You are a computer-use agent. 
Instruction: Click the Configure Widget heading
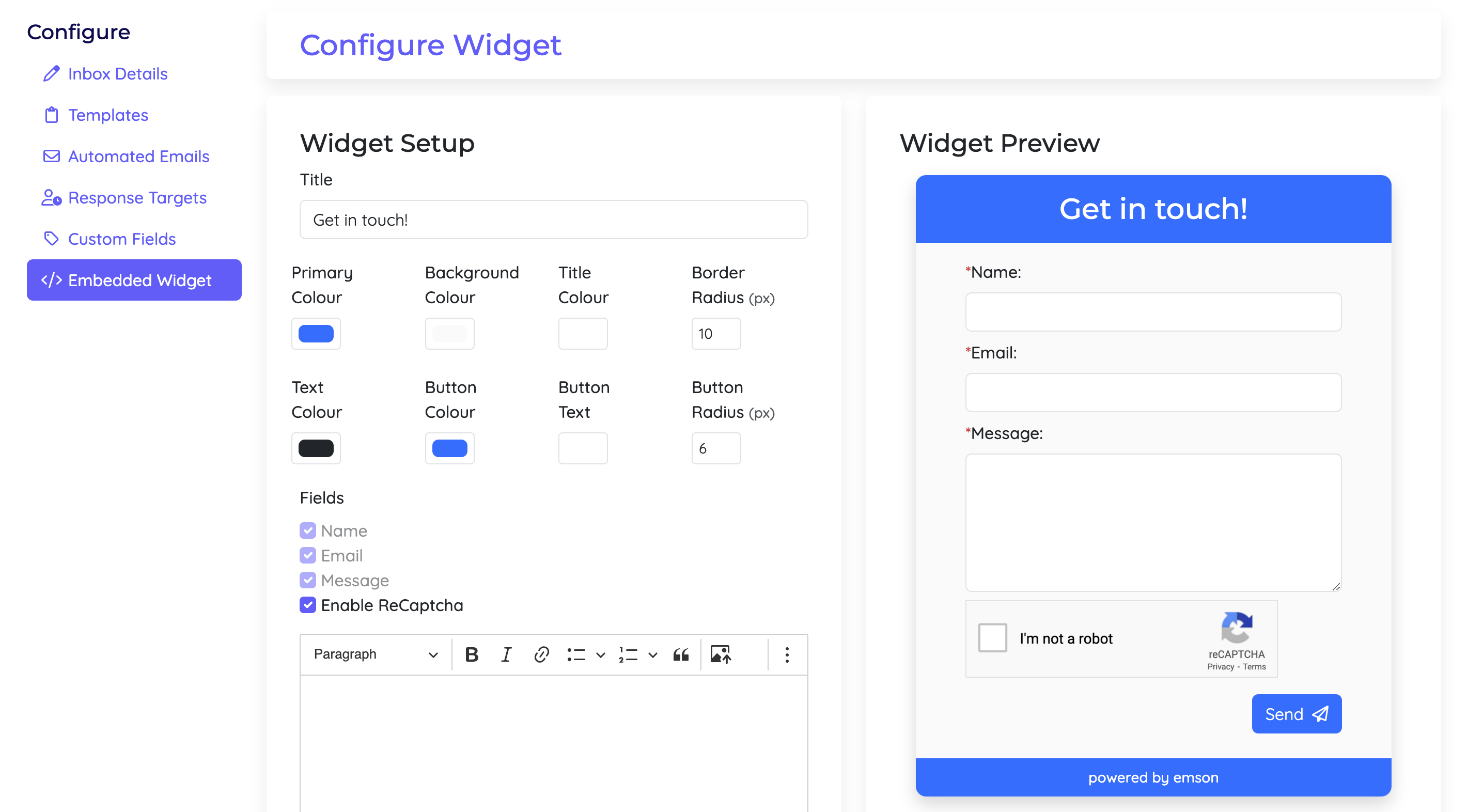[430, 44]
